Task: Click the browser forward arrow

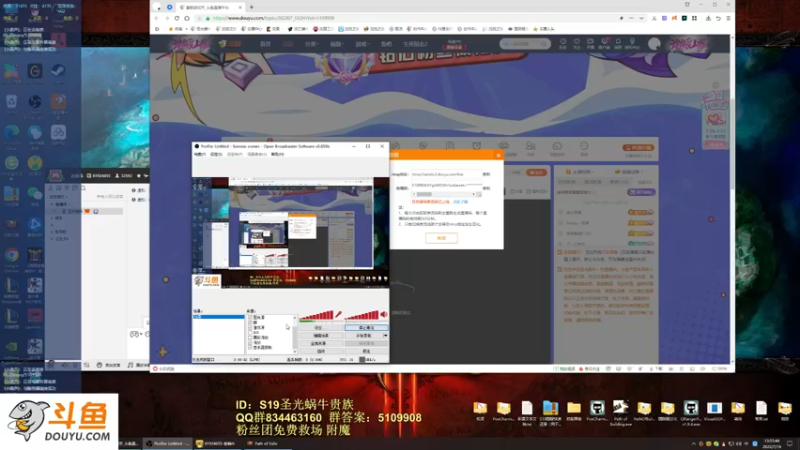Action: 167,18
